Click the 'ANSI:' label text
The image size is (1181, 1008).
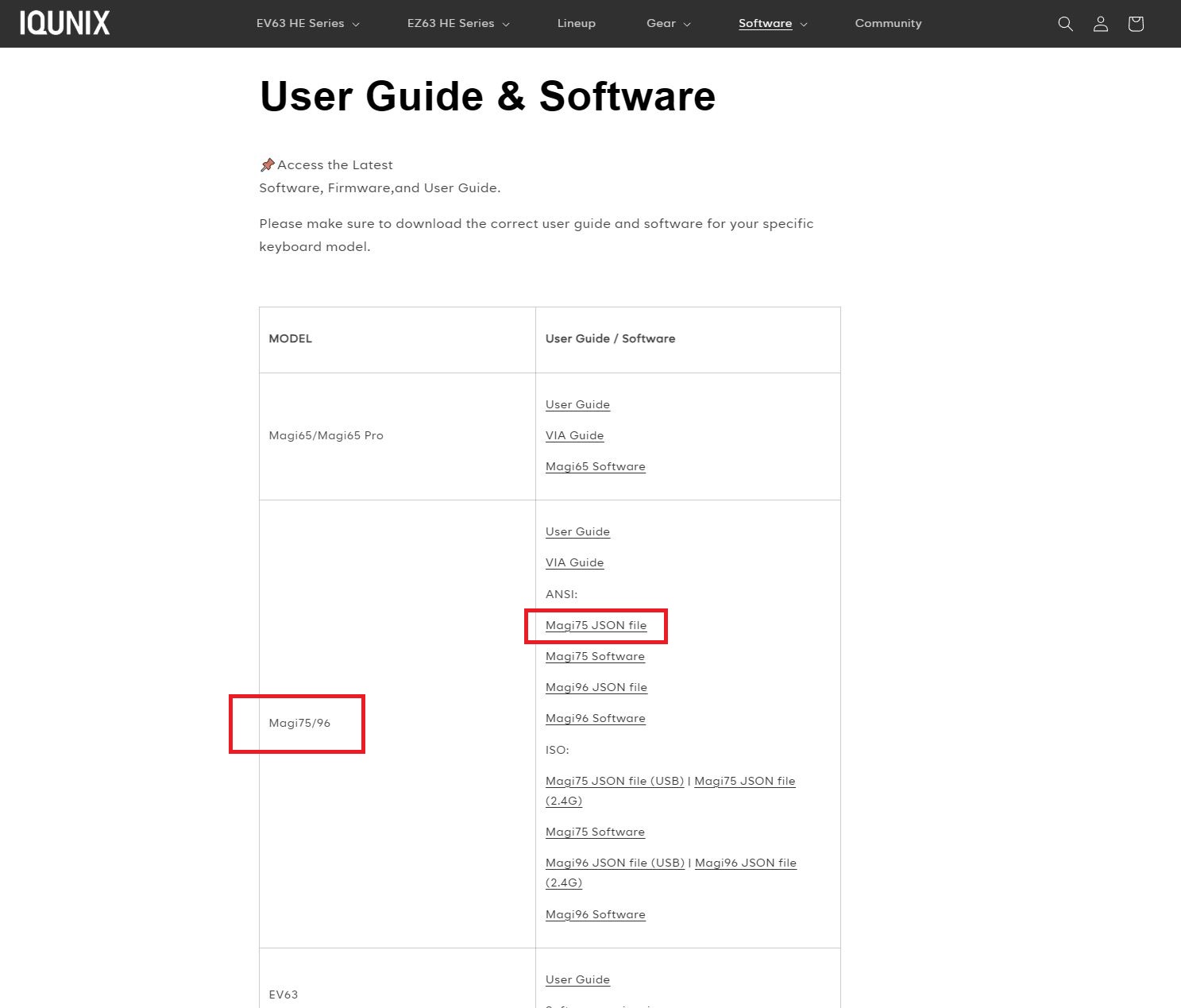point(562,594)
